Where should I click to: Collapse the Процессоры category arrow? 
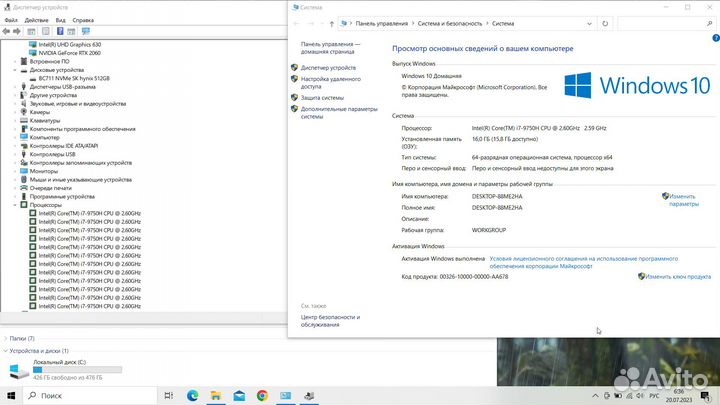[15, 205]
